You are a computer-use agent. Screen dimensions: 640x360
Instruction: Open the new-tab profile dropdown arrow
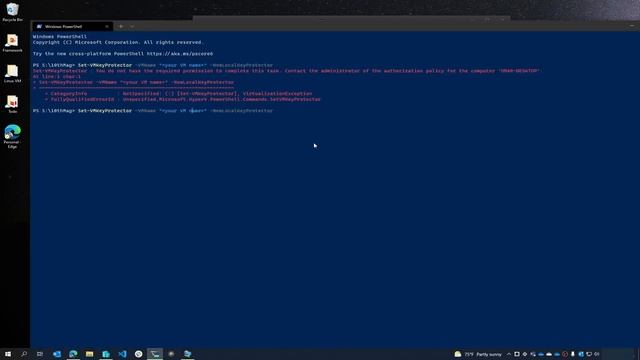(132, 26)
